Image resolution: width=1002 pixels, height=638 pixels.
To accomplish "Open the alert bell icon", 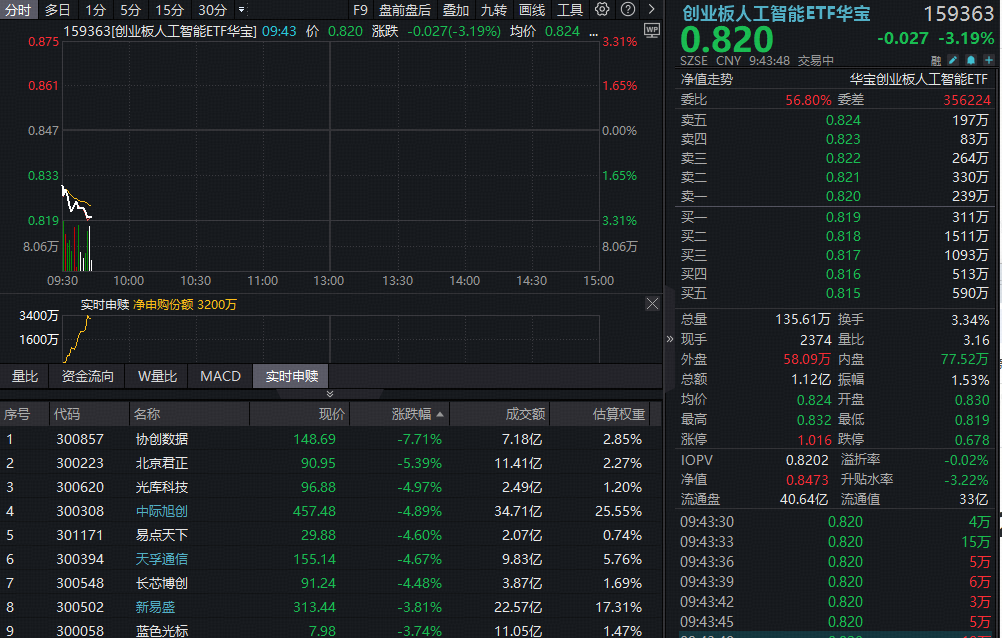I will tap(971, 60).
